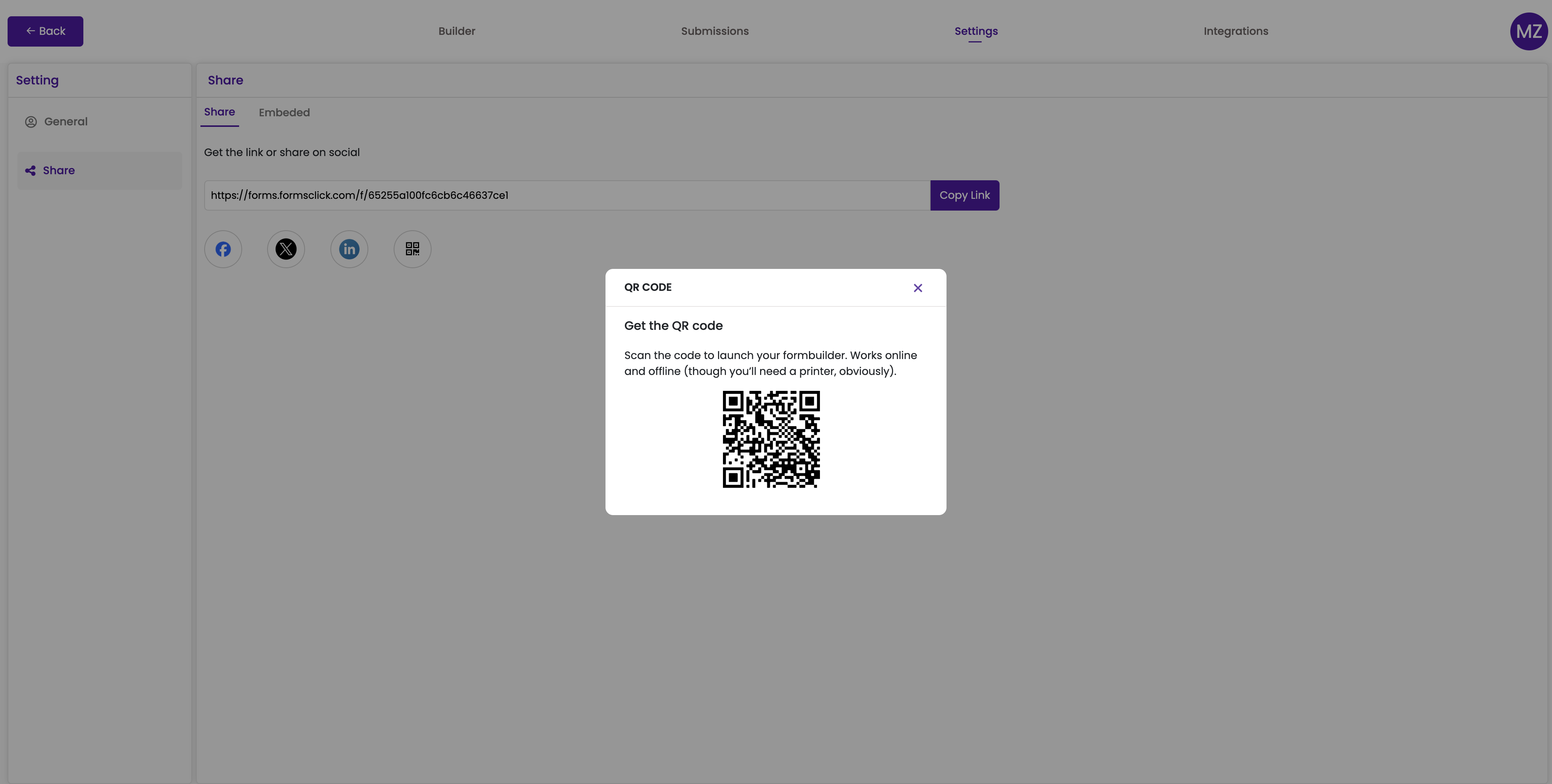
Task: Share form on Facebook
Action: 223,249
